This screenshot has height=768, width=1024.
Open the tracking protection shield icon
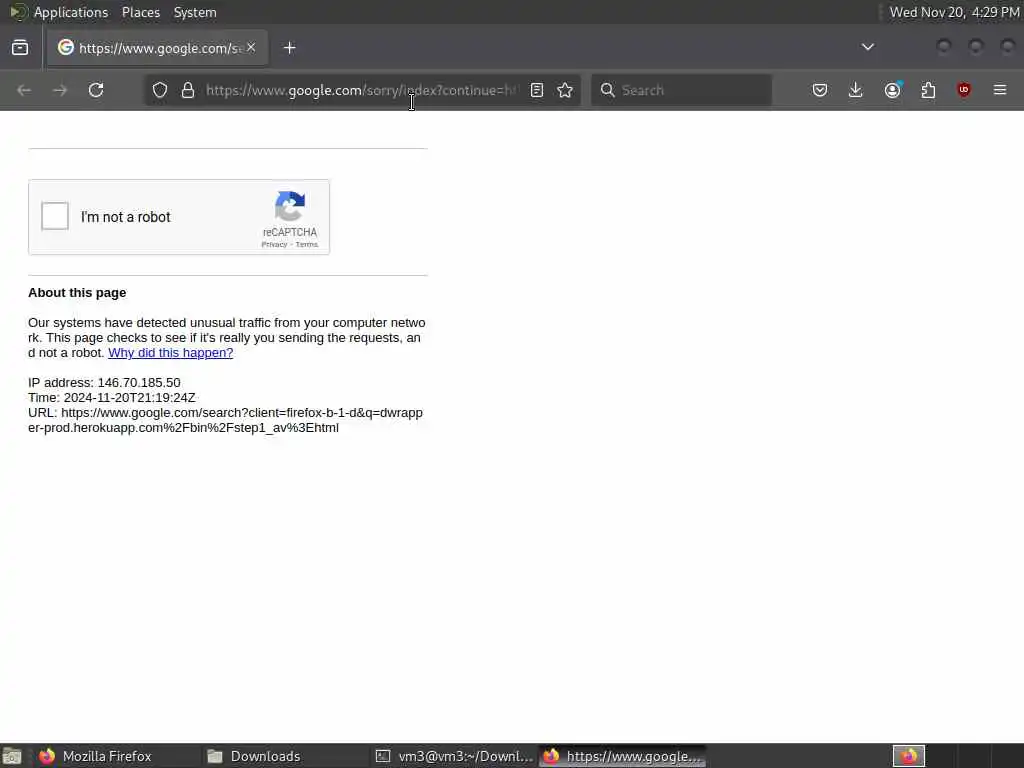point(160,90)
